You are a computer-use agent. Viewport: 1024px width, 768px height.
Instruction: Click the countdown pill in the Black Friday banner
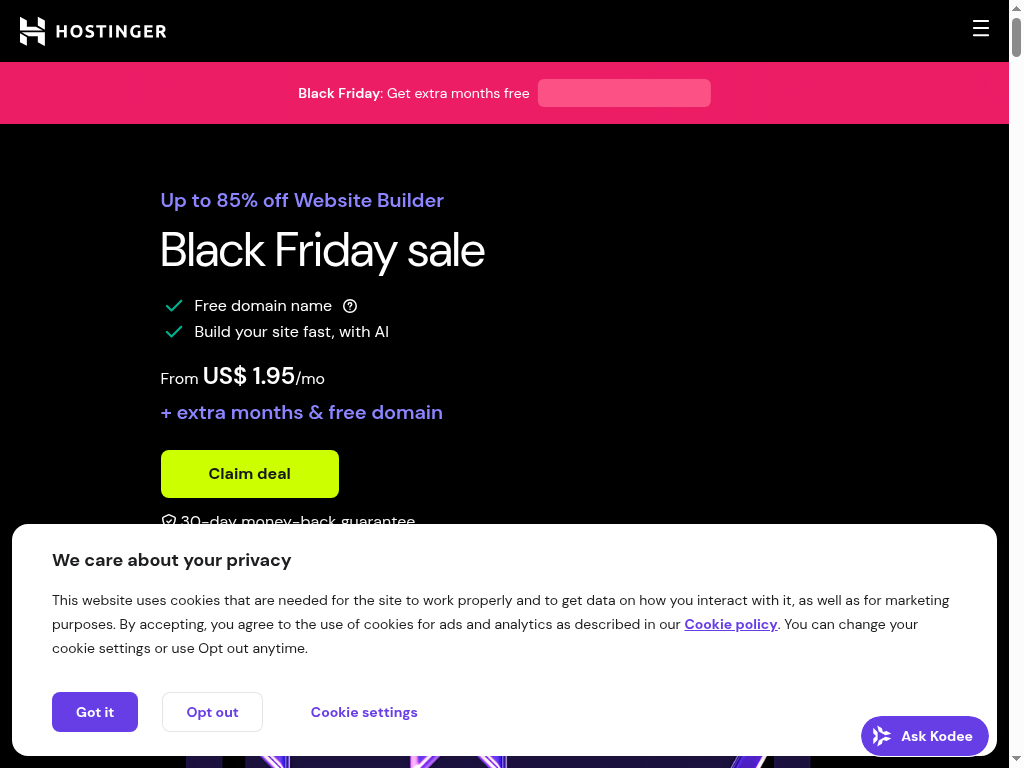point(624,92)
